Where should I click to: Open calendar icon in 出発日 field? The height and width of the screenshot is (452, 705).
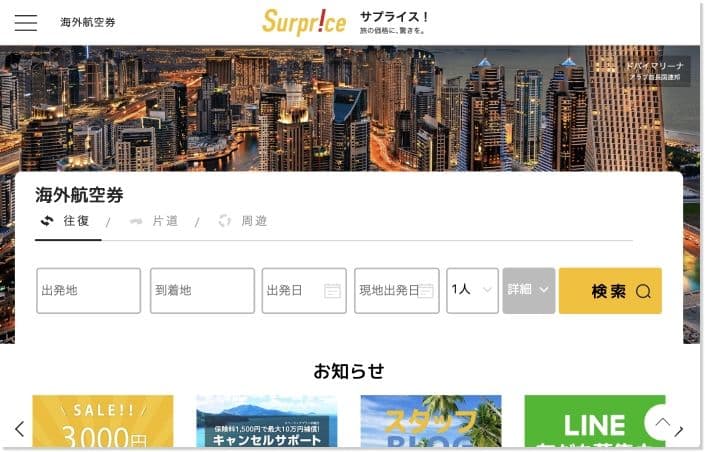tap(332, 291)
